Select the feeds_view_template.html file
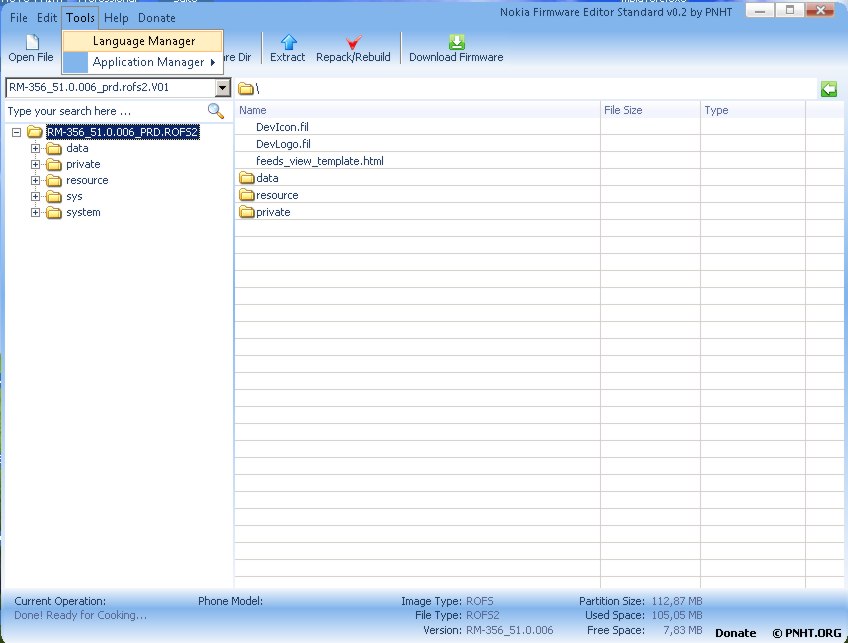Screen dimensions: 848x643 coord(320,161)
